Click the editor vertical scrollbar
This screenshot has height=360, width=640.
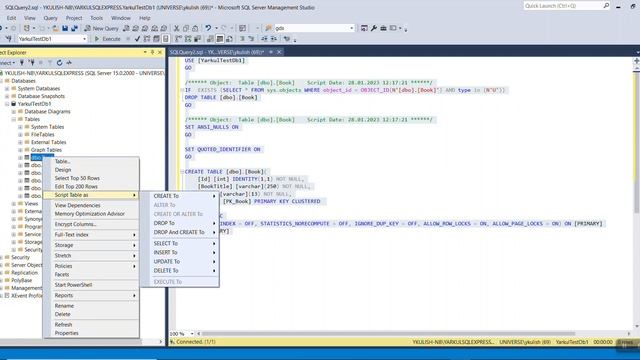coord(636,196)
